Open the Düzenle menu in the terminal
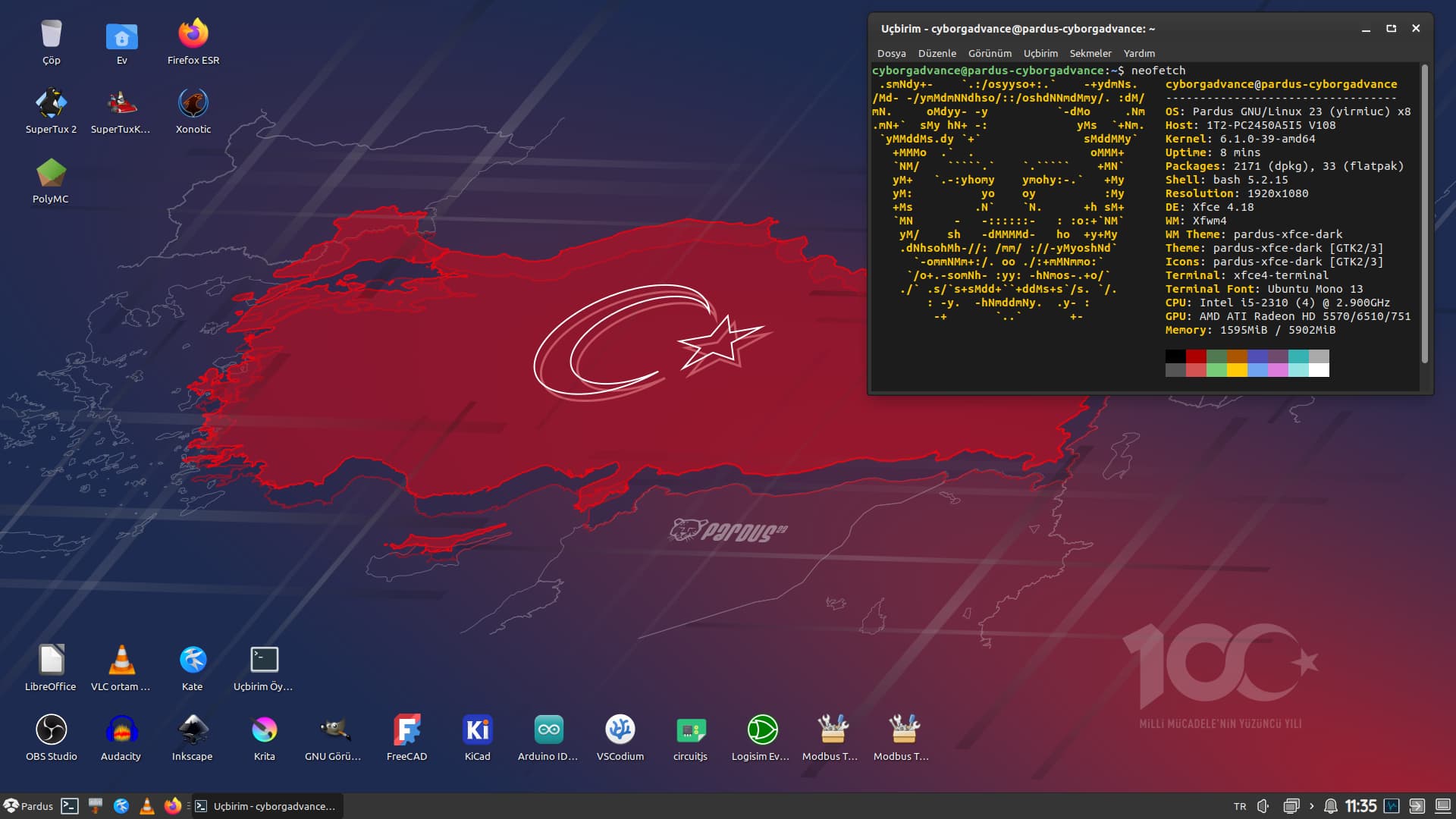Screen dimensions: 1456x819 click(x=937, y=53)
